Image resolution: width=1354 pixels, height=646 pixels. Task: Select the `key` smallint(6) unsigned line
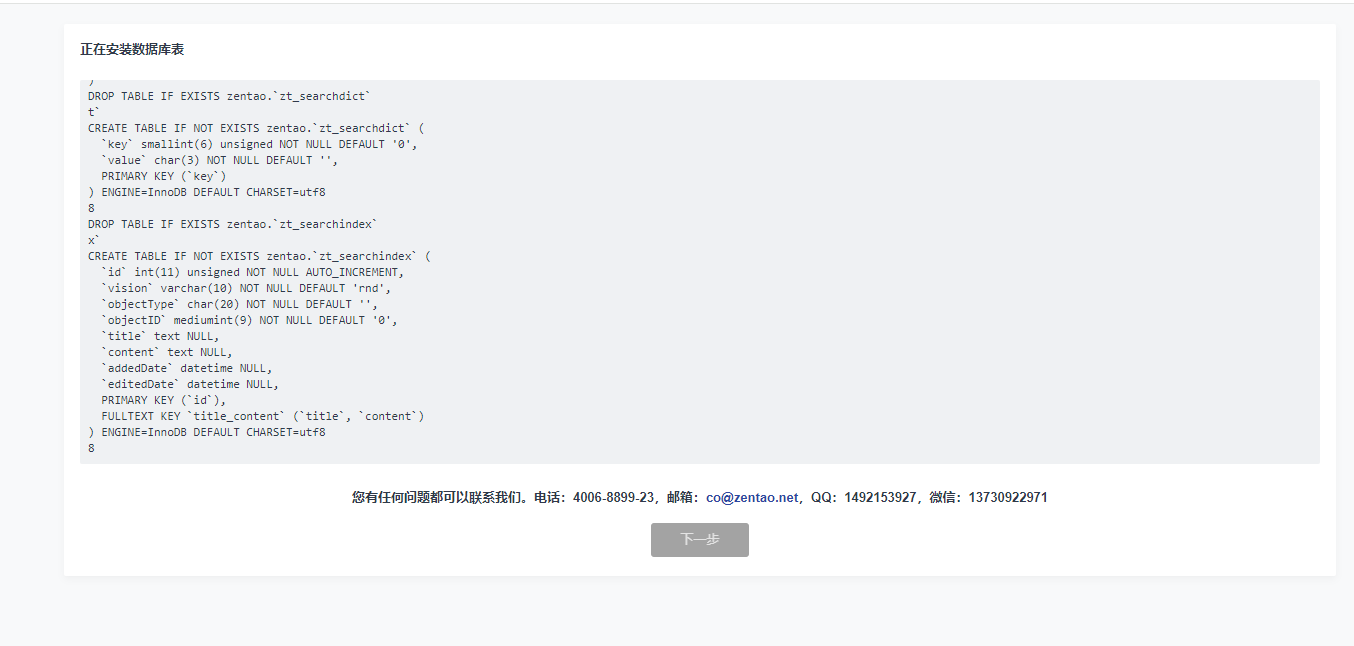[259, 144]
